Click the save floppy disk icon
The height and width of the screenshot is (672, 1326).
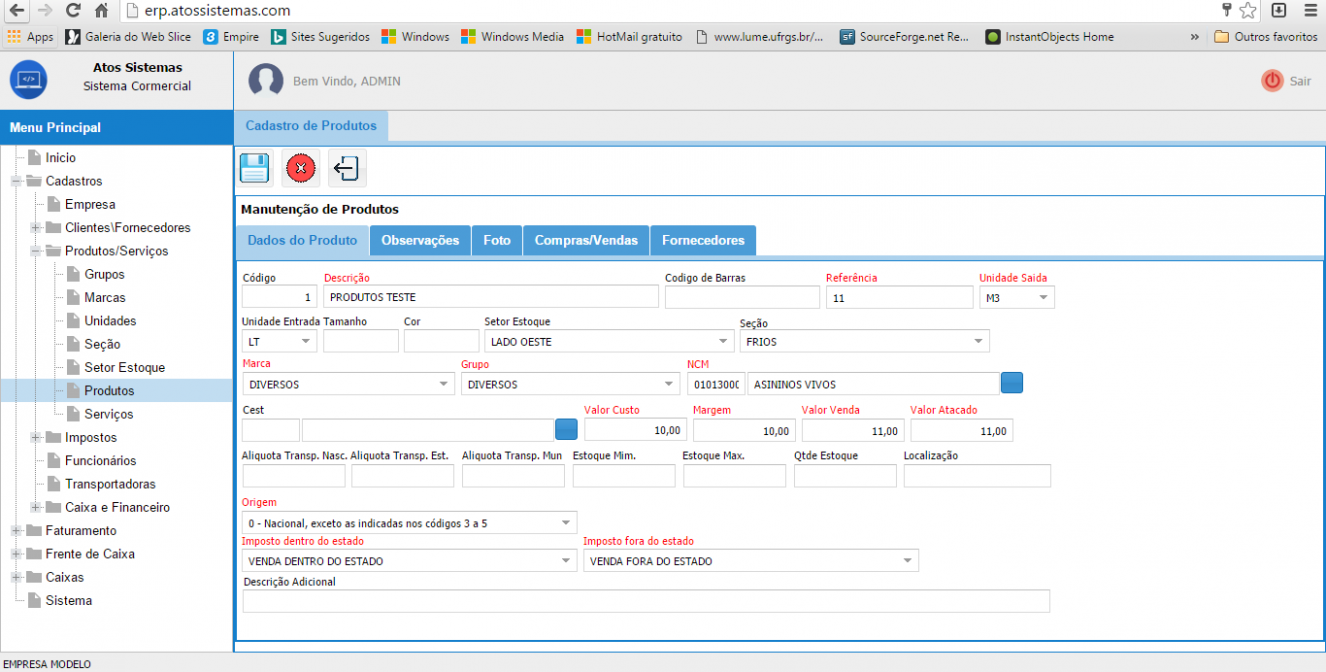point(255,168)
